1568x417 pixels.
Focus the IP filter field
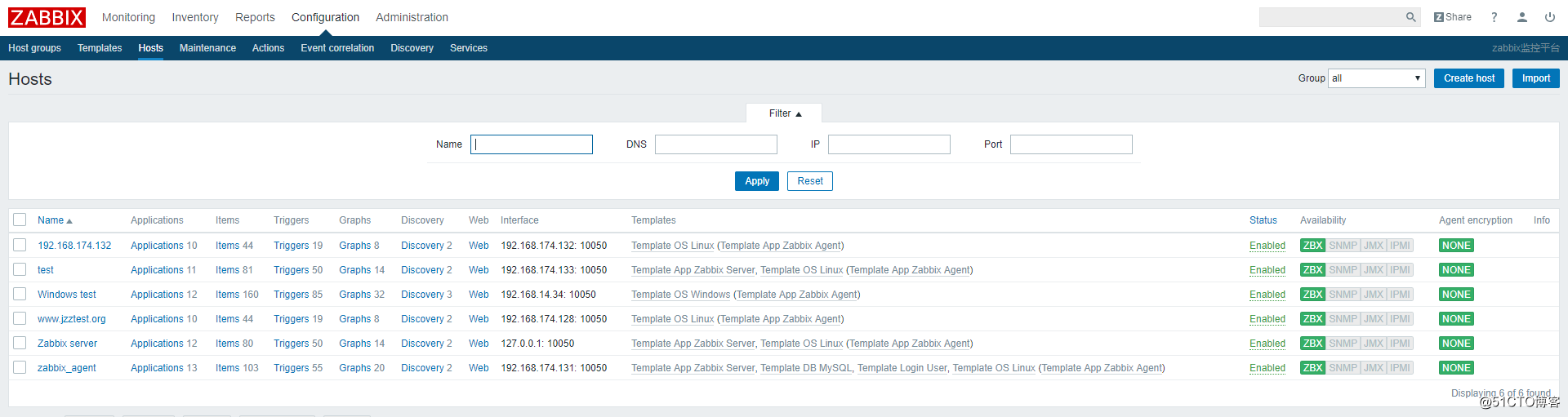pos(889,144)
